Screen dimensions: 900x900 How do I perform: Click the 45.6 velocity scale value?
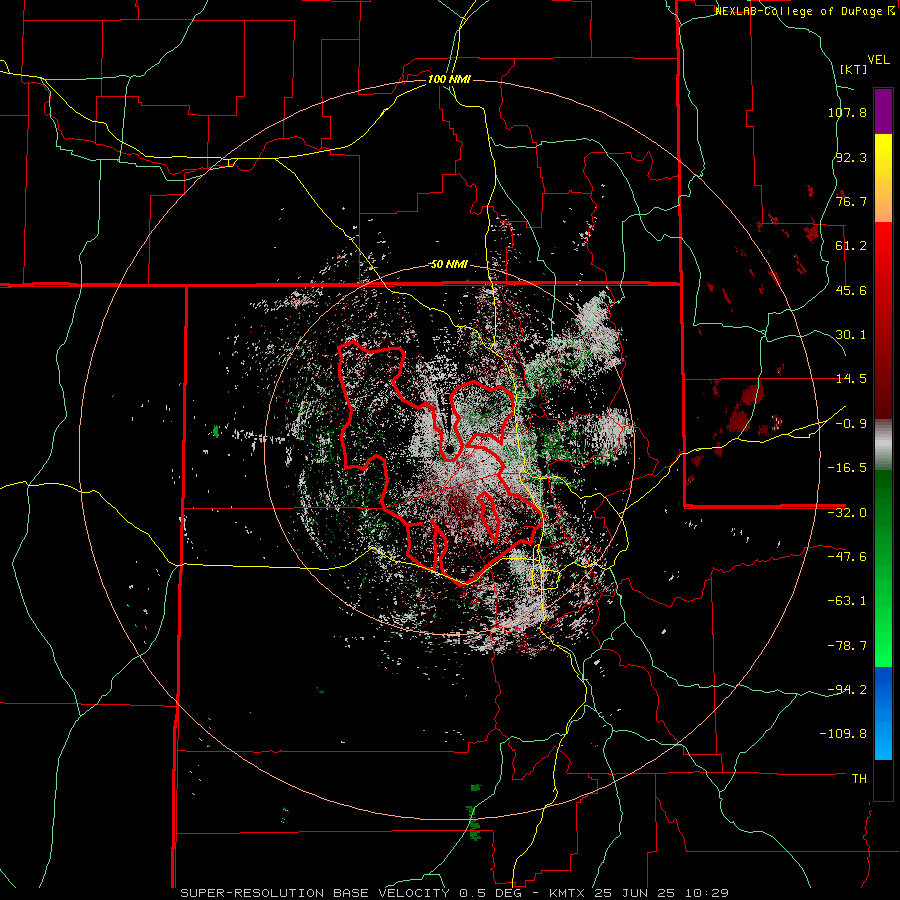[x=851, y=290]
